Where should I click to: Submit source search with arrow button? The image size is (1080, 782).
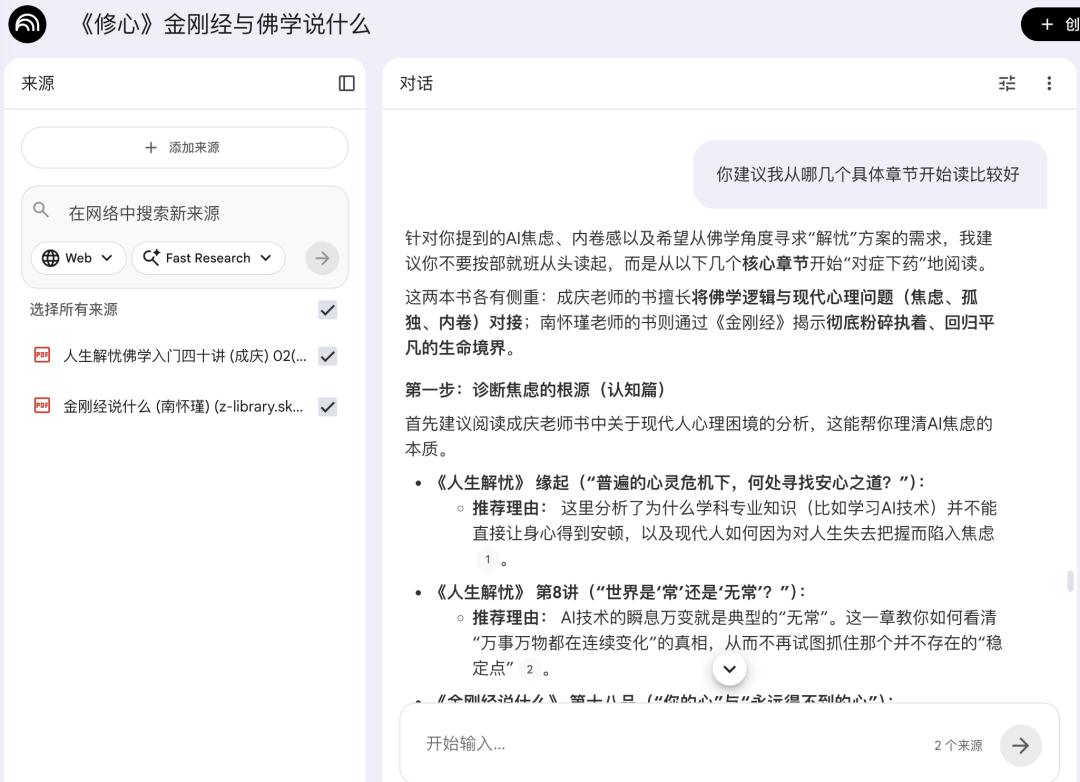click(322, 258)
